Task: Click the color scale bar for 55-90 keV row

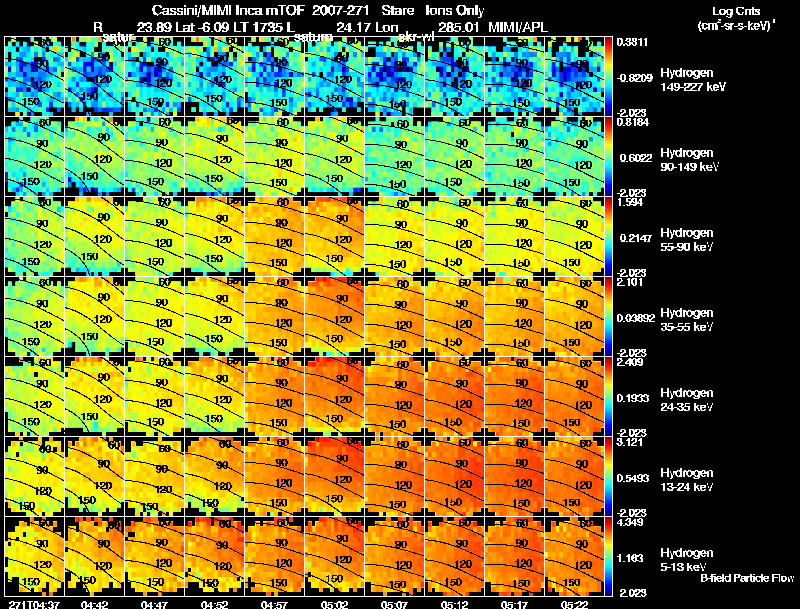Action: (608, 236)
